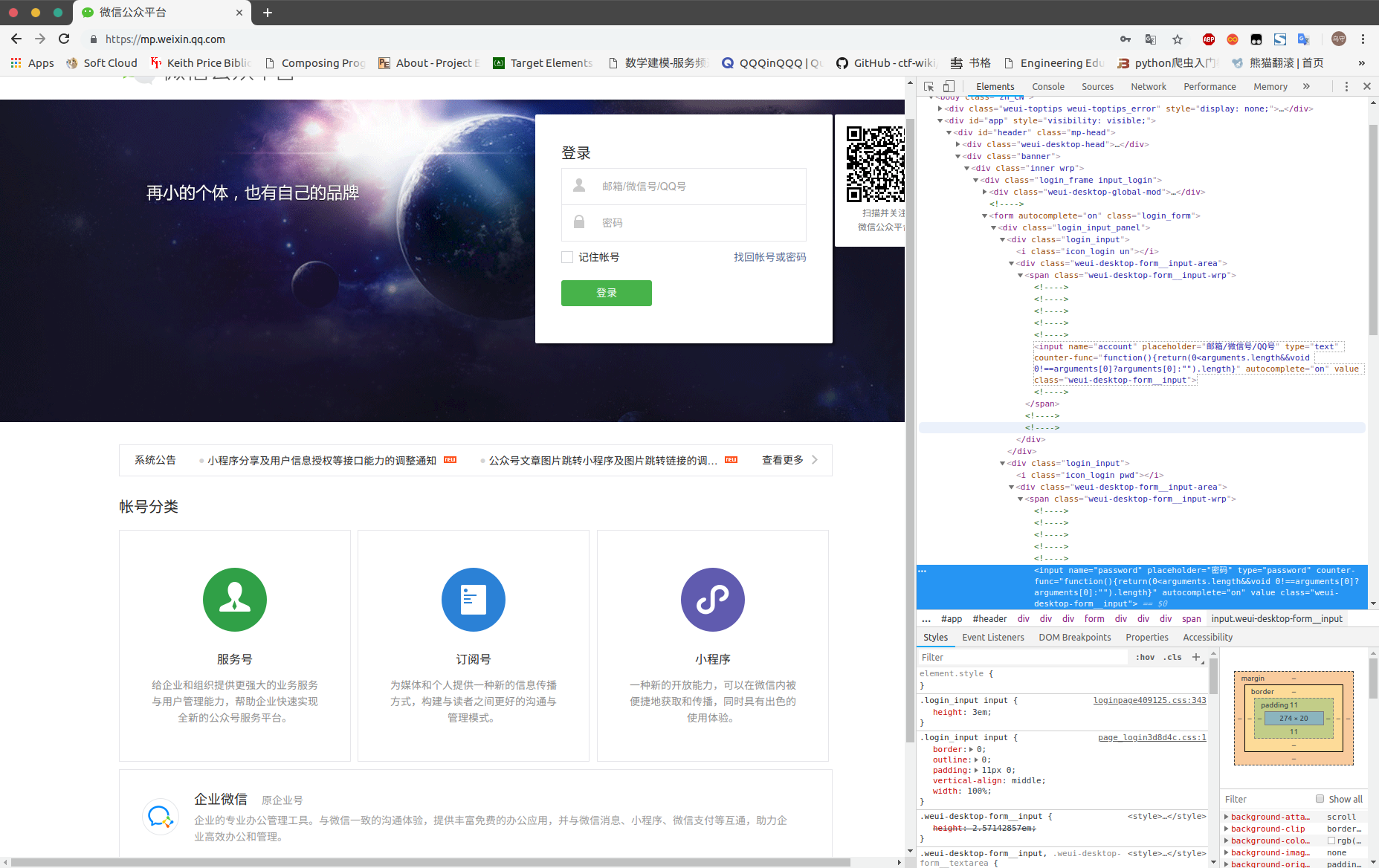Show more DevTools tabs with the chevron
Viewport: 1379px width, 868px height.
pos(1306,87)
